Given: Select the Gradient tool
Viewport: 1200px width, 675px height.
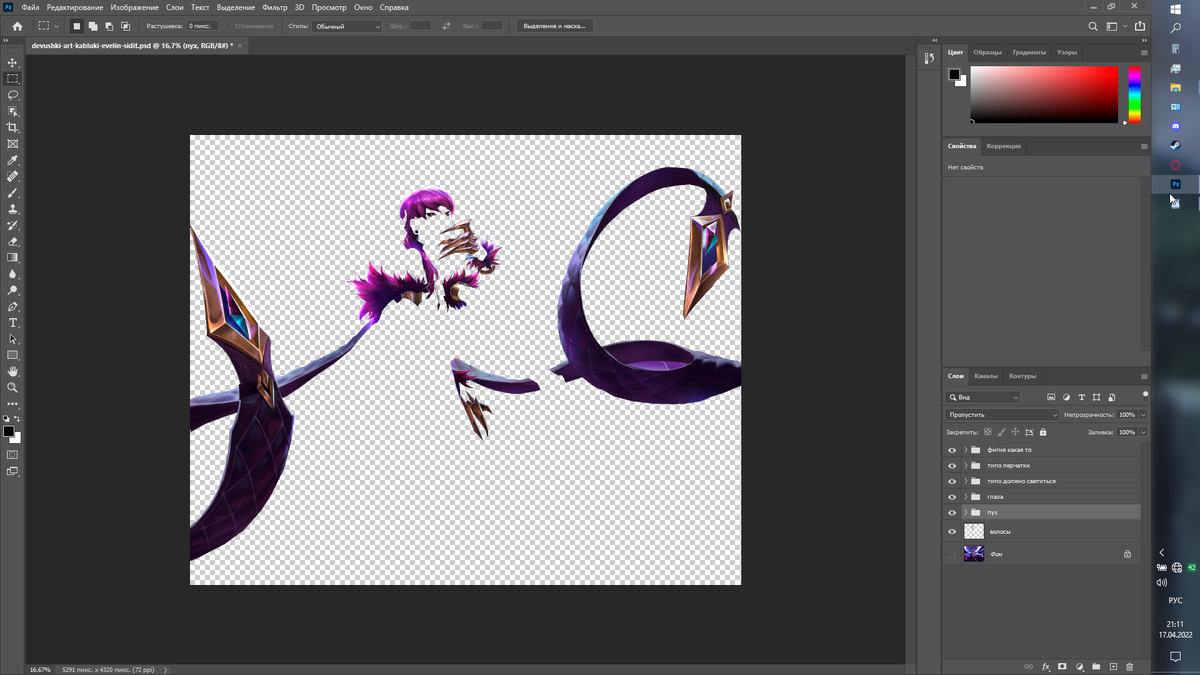Looking at the screenshot, I should pos(13,257).
